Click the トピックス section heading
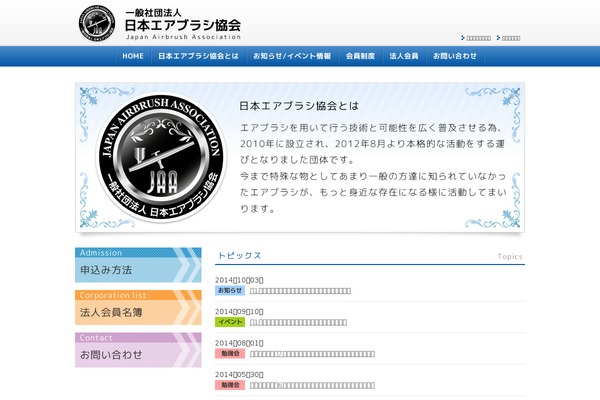The width and height of the screenshot is (600, 400). click(240, 255)
